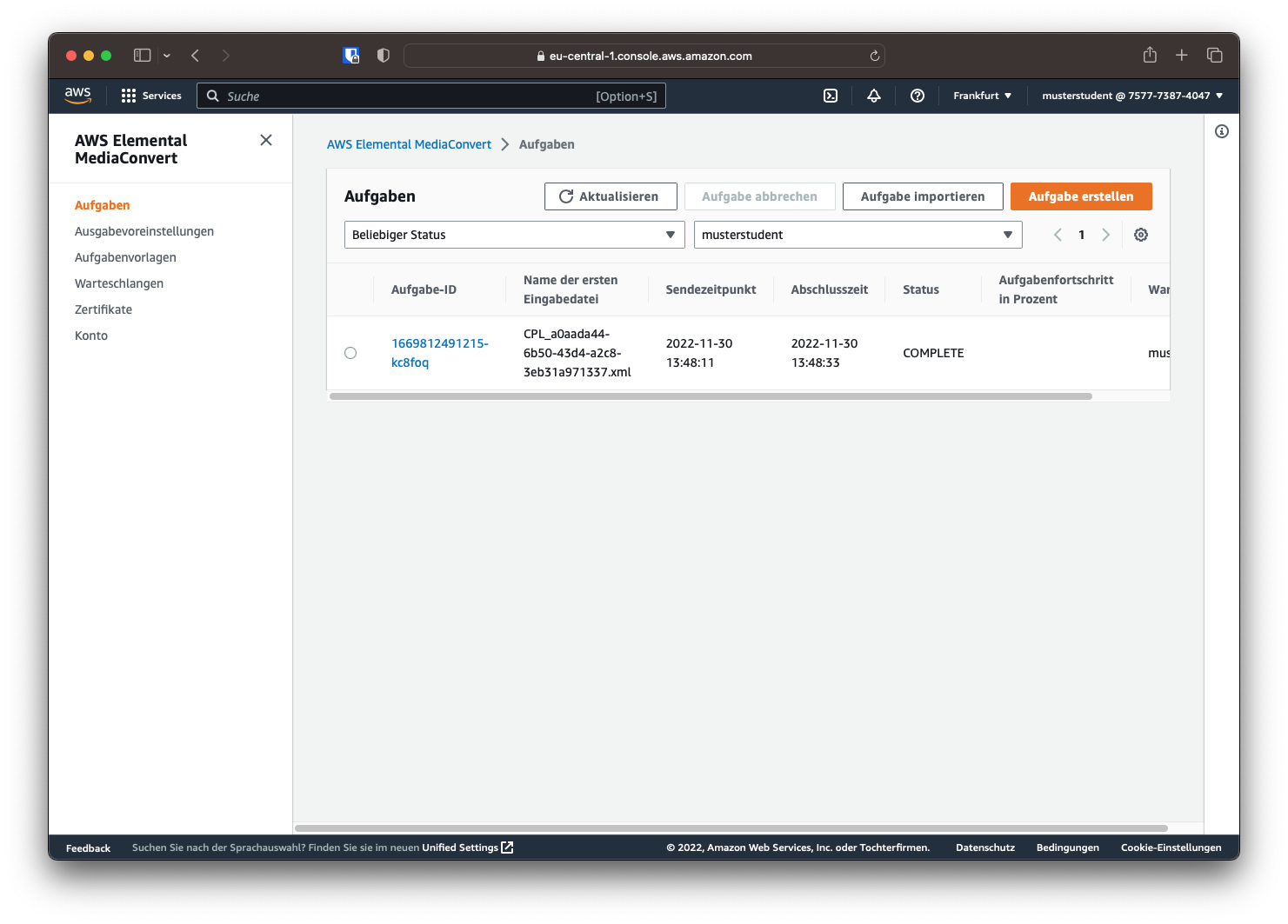Click Aufgabe abbrechen button
Image resolution: width=1288 pixels, height=924 pixels.
point(760,196)
